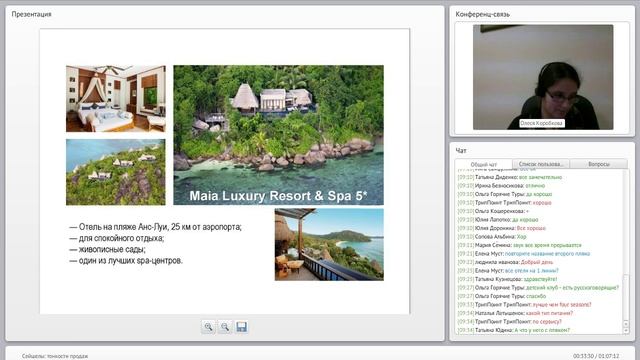Click the bullet один из лучших spa-центров
The width and height of the screenshot is (640, 360).
126,260
